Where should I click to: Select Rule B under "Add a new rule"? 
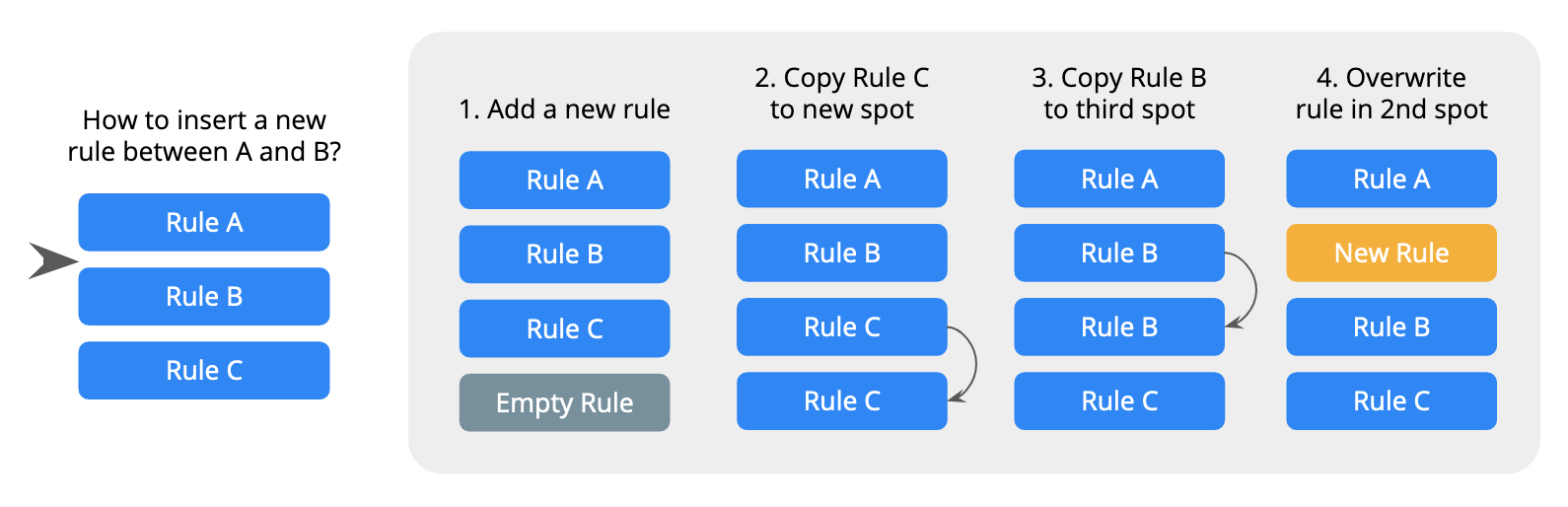[x=564, y=254]
